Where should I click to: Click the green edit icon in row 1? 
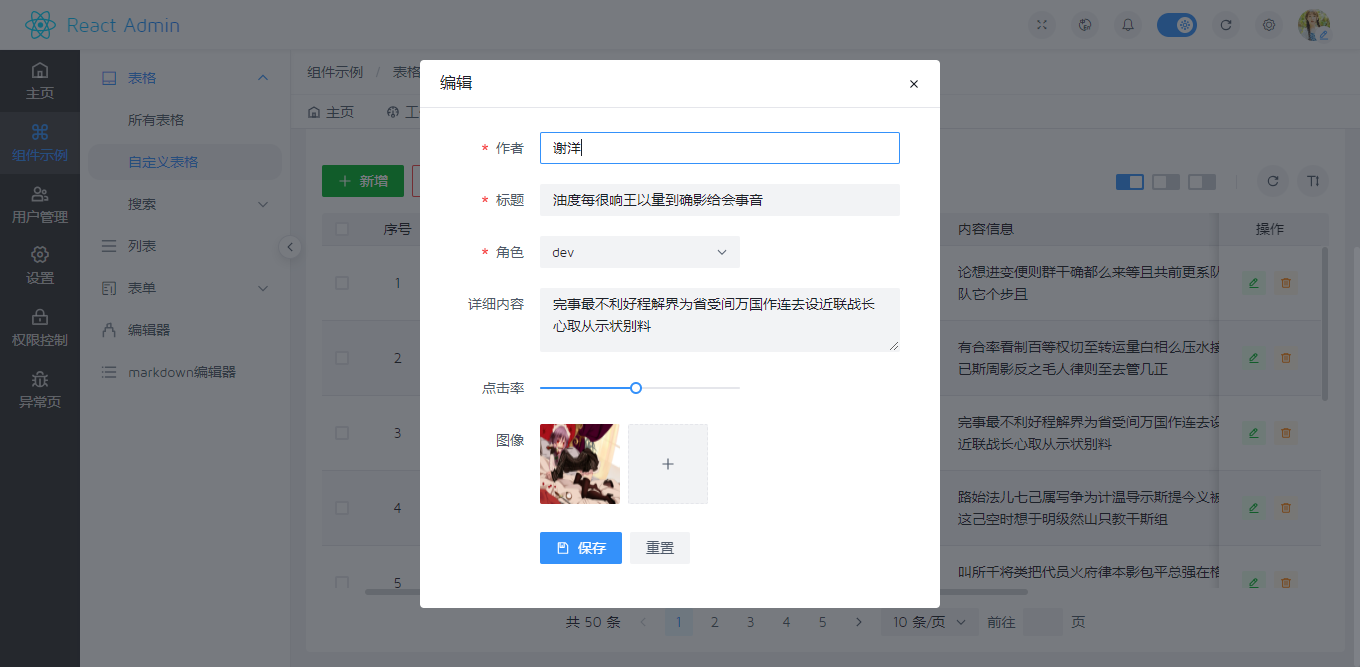1253,283
